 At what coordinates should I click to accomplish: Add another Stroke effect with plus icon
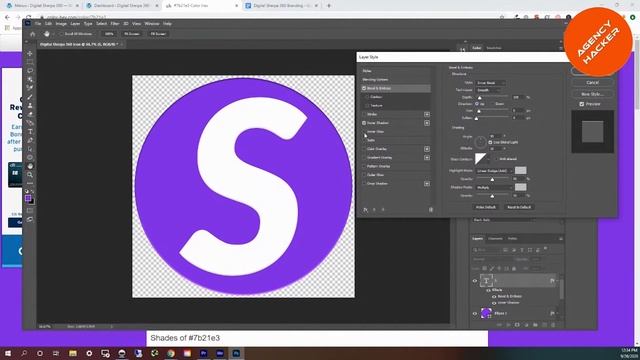(x=427, y=114)
